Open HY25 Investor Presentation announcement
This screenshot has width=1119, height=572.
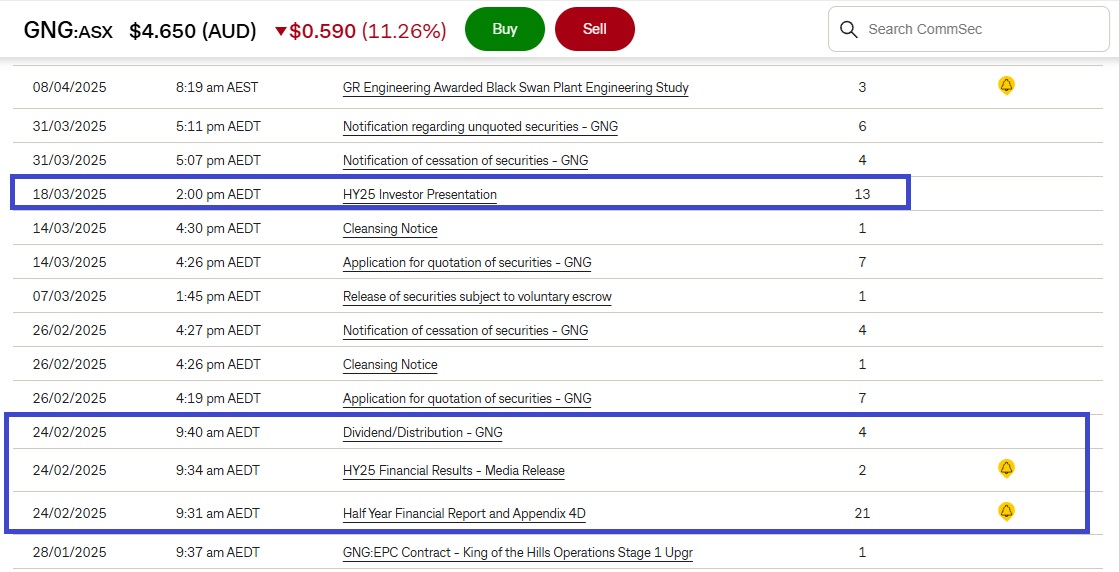[x=419, y=194]
